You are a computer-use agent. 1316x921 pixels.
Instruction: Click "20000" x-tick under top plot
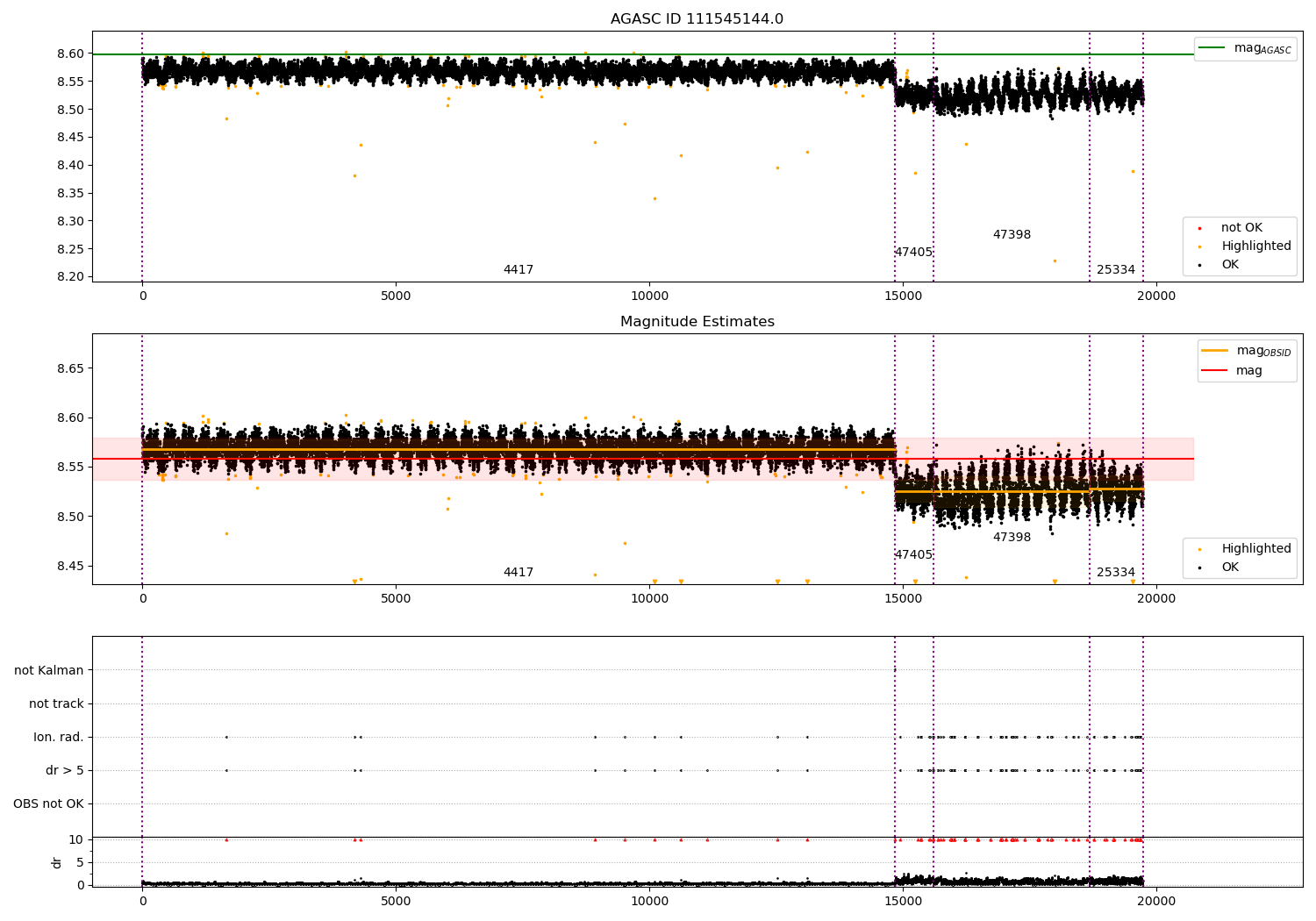coord(1156,296)
